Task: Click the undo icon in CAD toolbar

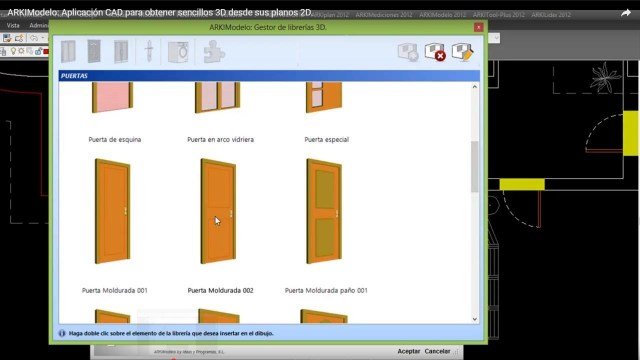Action: point(33,38)
